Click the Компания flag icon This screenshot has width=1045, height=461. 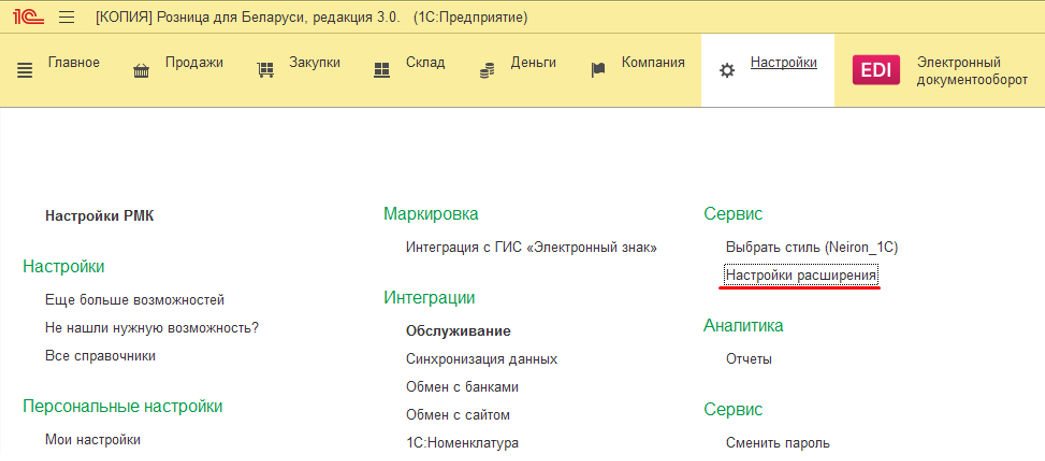(598, 70)
